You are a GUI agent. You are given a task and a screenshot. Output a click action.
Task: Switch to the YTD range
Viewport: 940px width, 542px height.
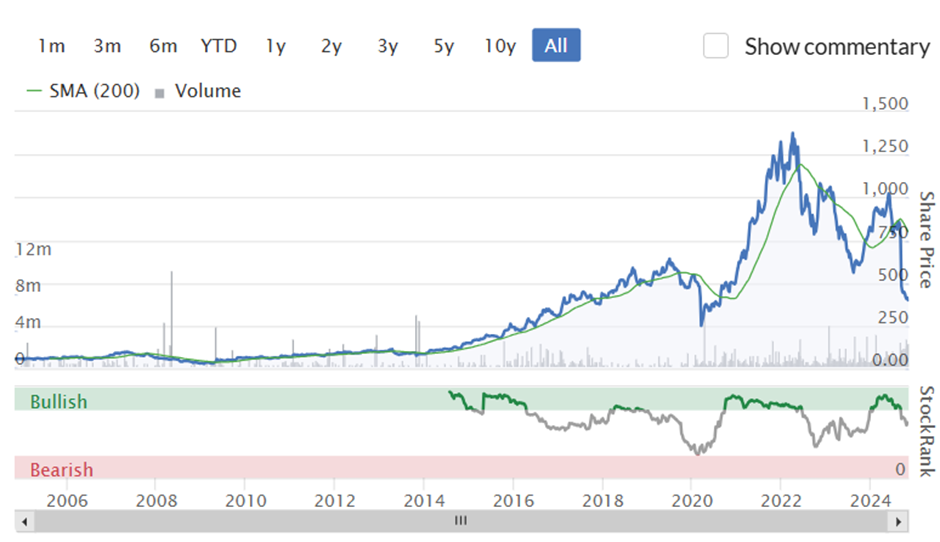click(x=219, y=46)
